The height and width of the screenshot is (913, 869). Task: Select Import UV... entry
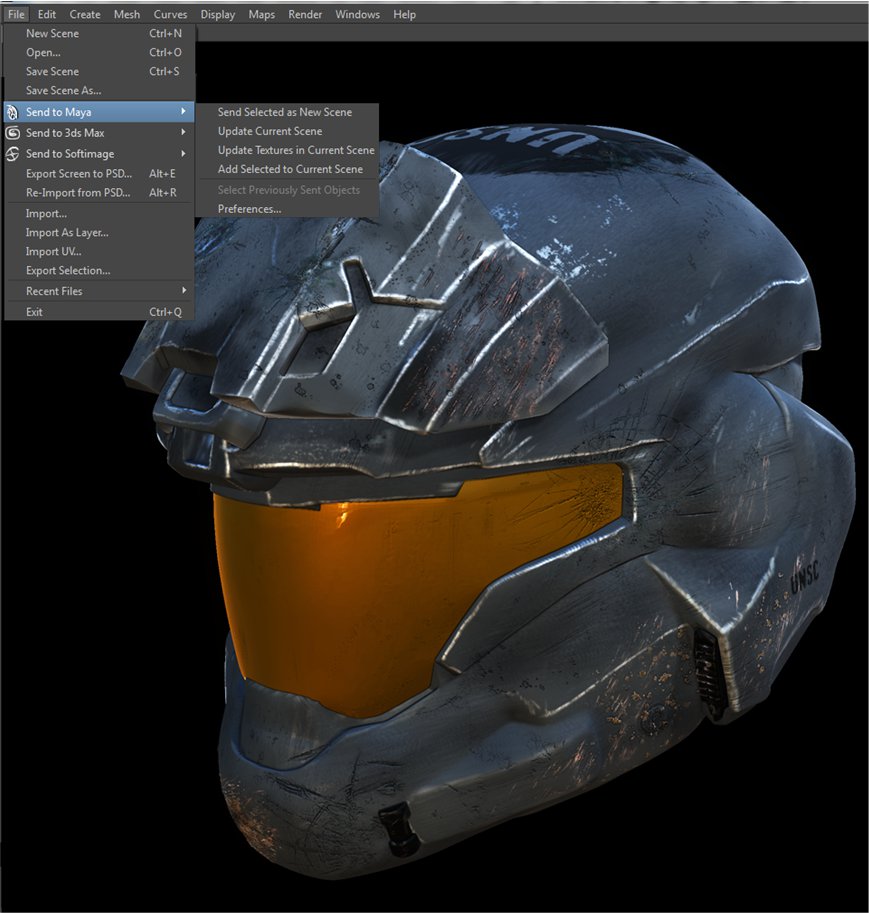100,252
